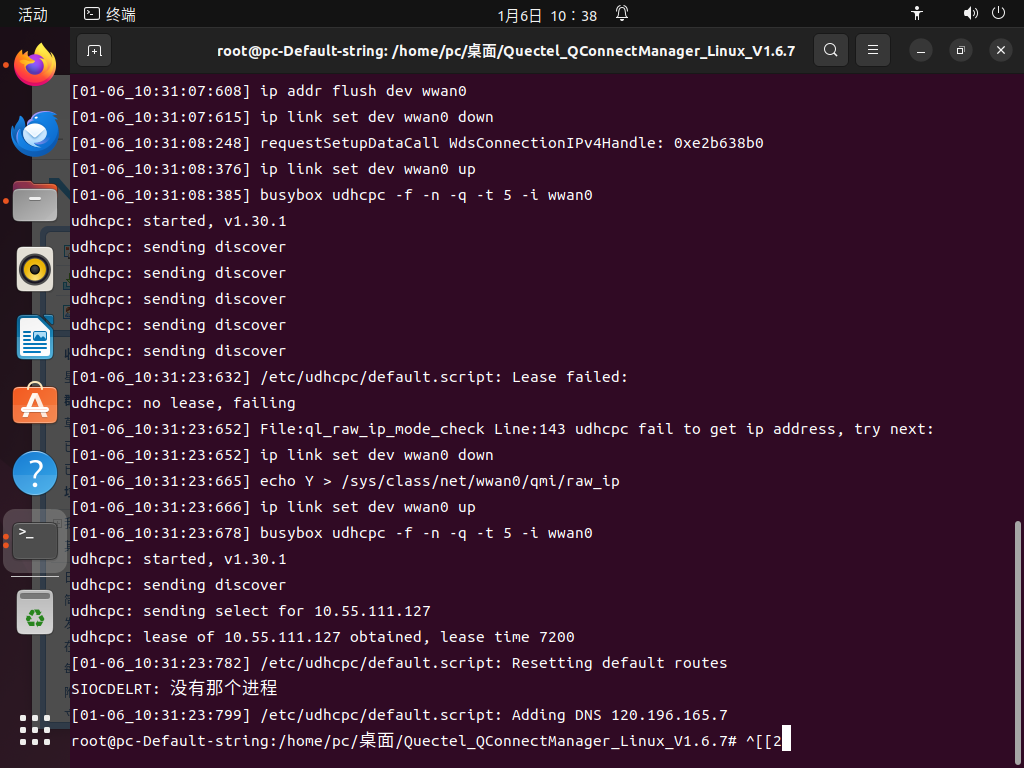Open the 终端 app menu in top bar
This screenshot has height=768, width=1024.
(110, 14)
